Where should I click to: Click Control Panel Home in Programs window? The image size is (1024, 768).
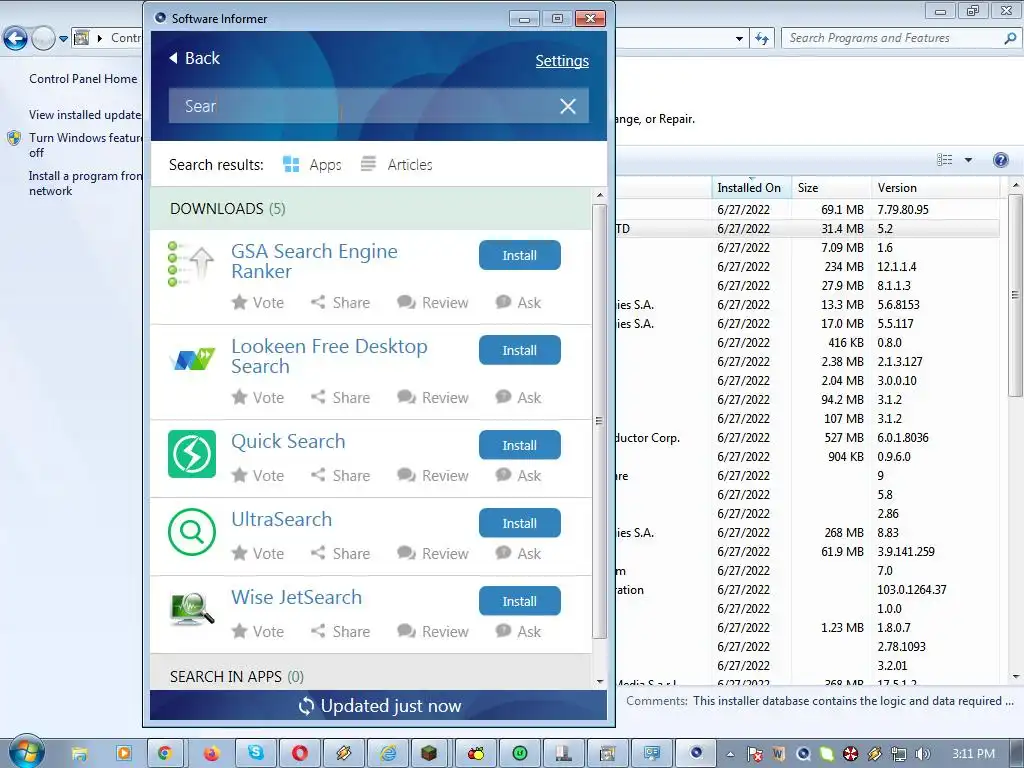point(83,79)
